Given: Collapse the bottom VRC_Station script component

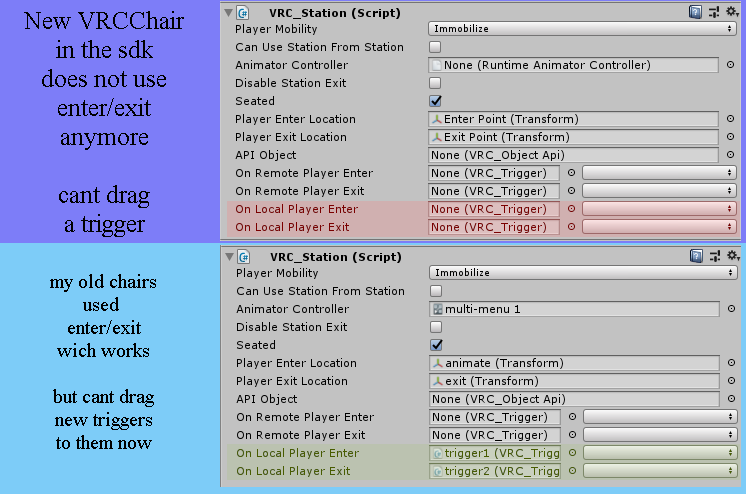Looking at the screenshot, I should coord(230,257).
